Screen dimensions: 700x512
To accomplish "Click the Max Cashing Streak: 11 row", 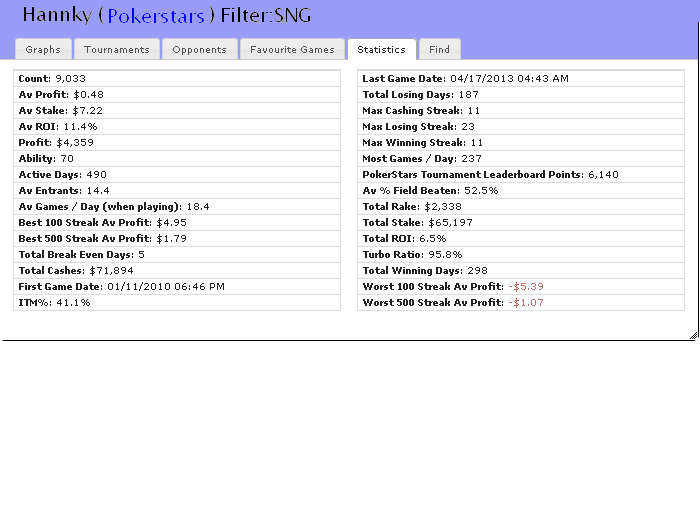I will (x=521, y=111).
